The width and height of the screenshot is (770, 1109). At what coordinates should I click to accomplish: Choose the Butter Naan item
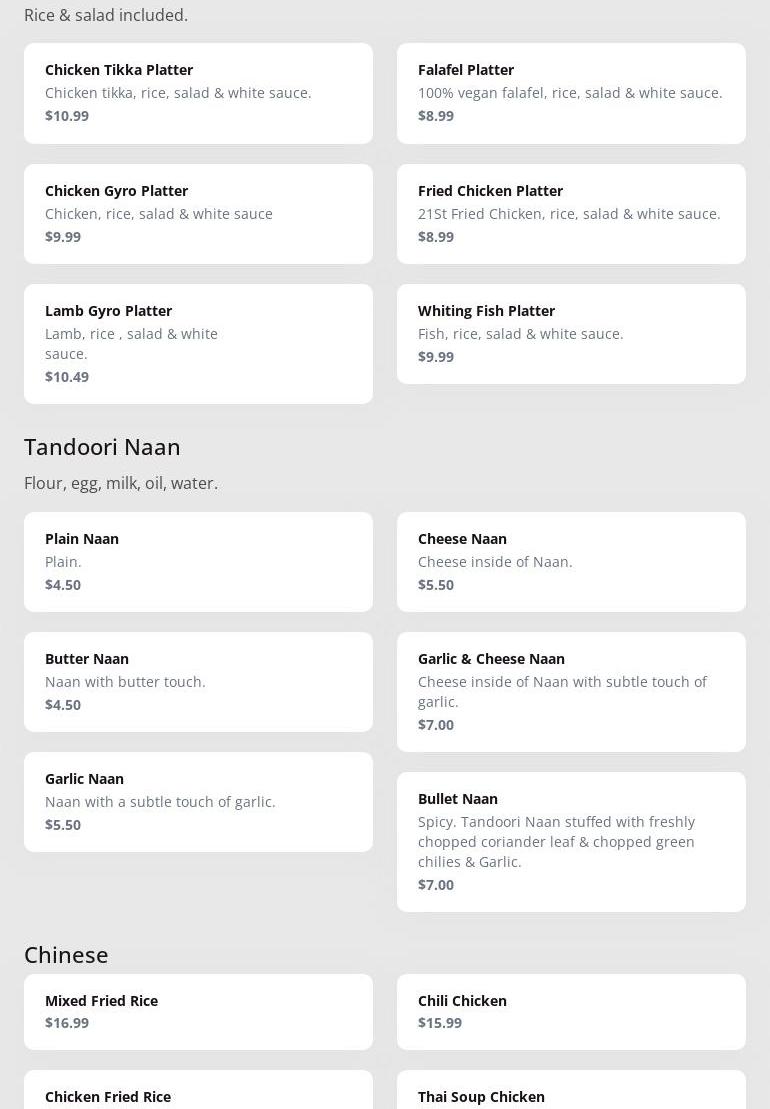(x=198, y=681)
